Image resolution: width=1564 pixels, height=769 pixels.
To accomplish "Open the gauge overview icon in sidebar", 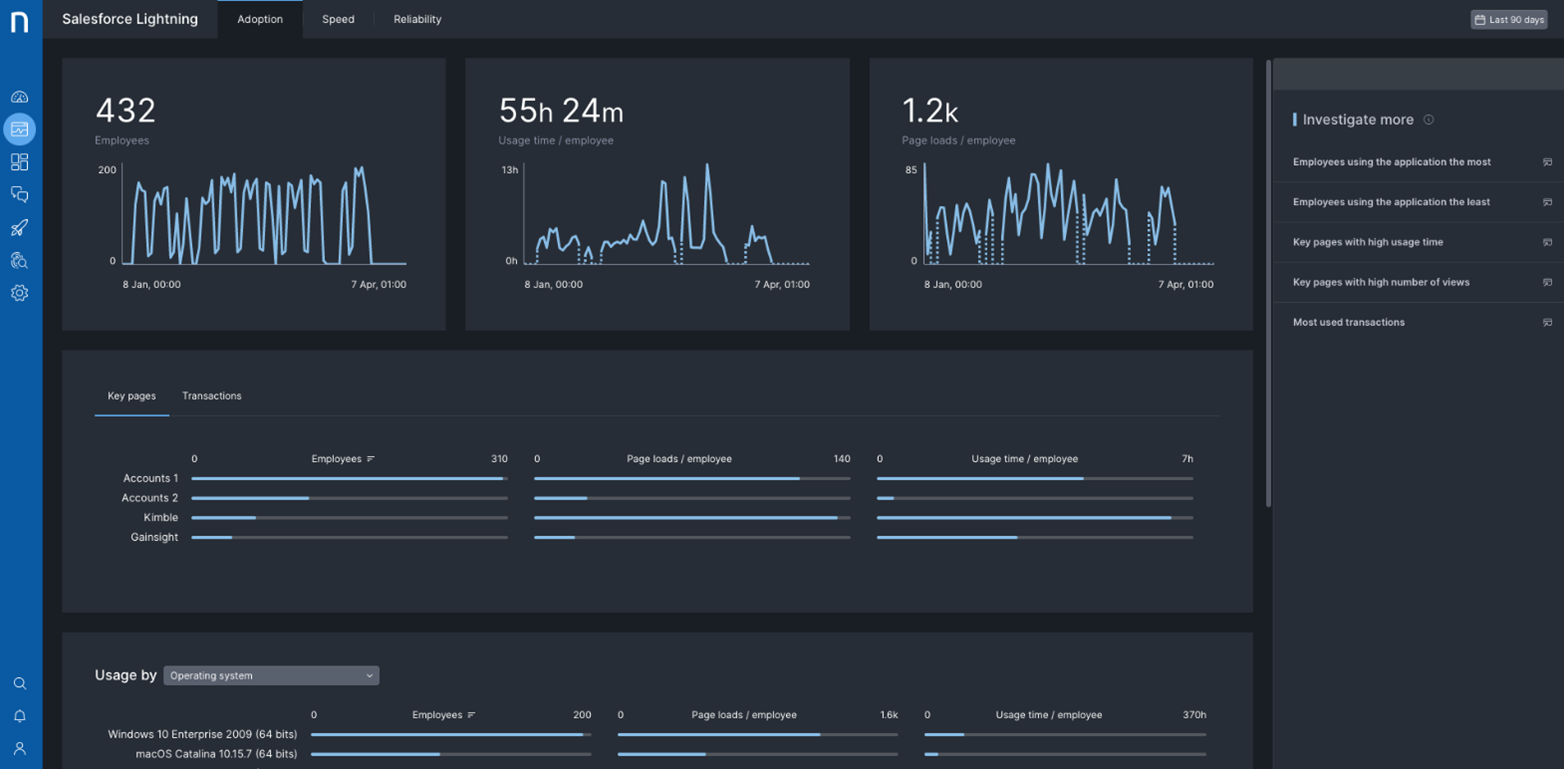I will [x=20, y=97].
